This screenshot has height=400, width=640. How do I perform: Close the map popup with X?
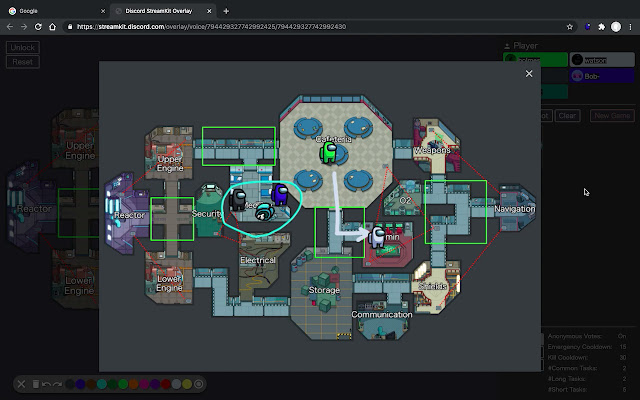click(529, 73)
